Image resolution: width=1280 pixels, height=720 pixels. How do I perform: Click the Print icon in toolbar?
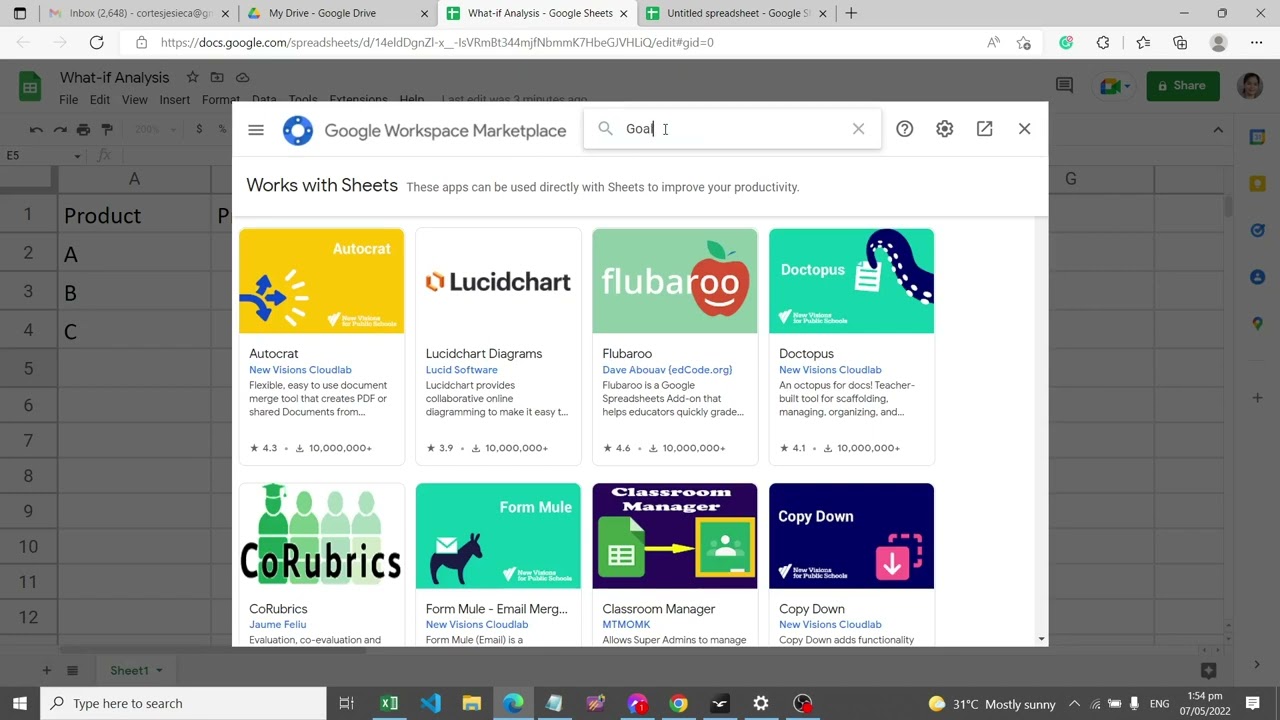pyautogui.click(x=84, y=129)
